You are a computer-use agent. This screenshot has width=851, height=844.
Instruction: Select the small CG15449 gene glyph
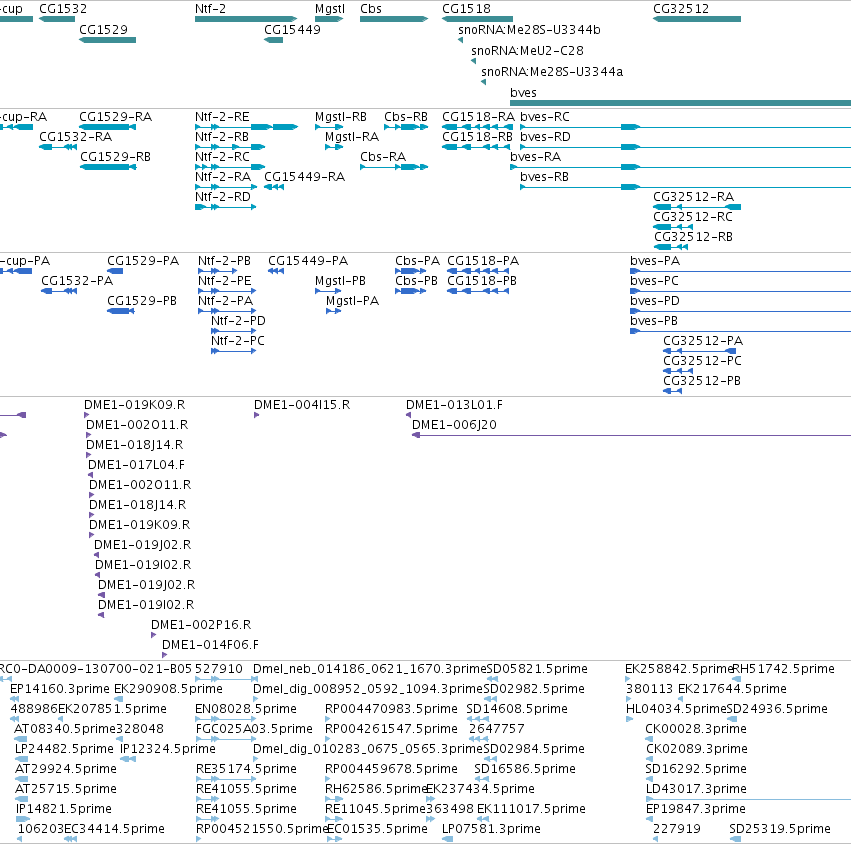(x=274, y=40)
